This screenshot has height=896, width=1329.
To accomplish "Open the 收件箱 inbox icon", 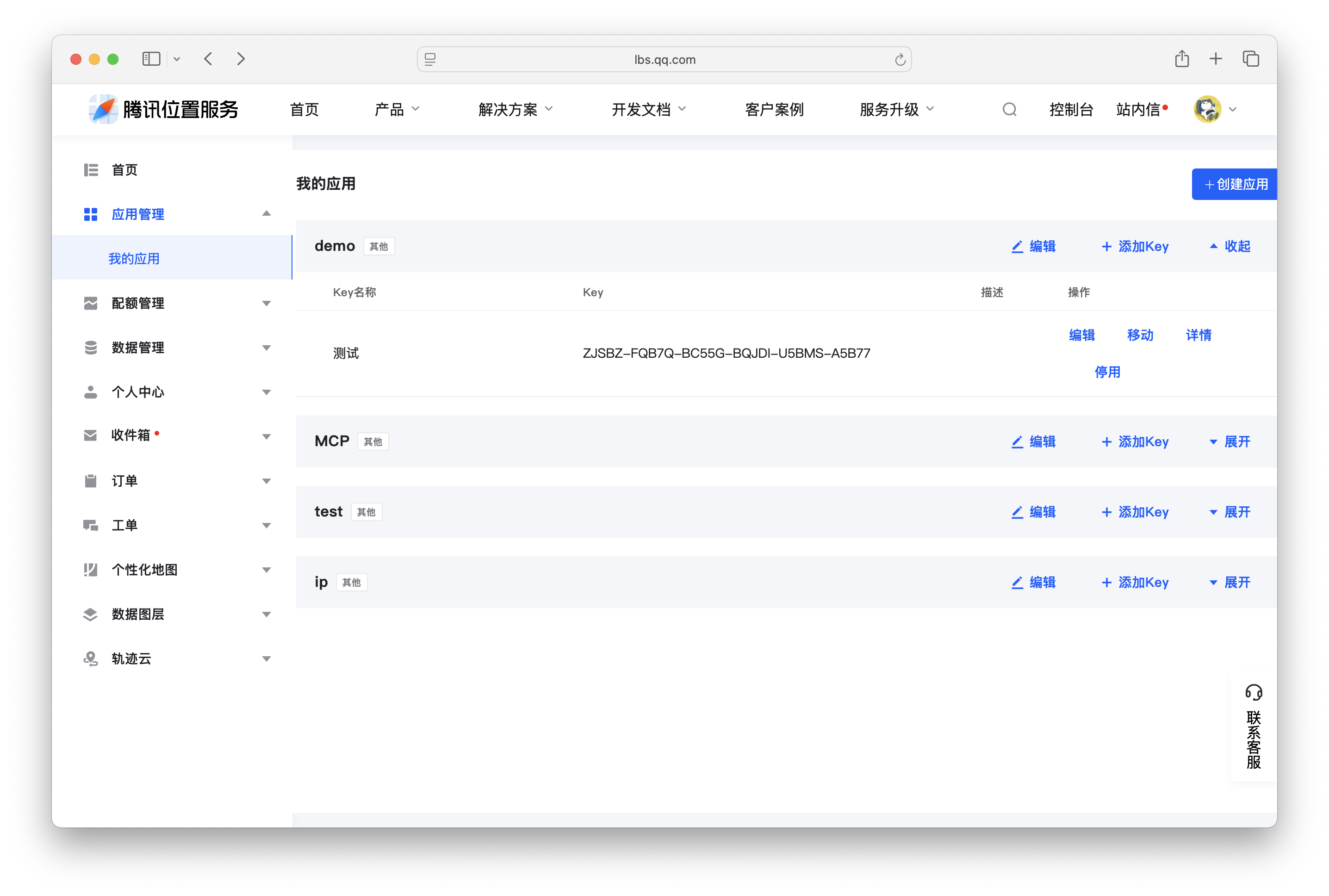I will (90, 435).
